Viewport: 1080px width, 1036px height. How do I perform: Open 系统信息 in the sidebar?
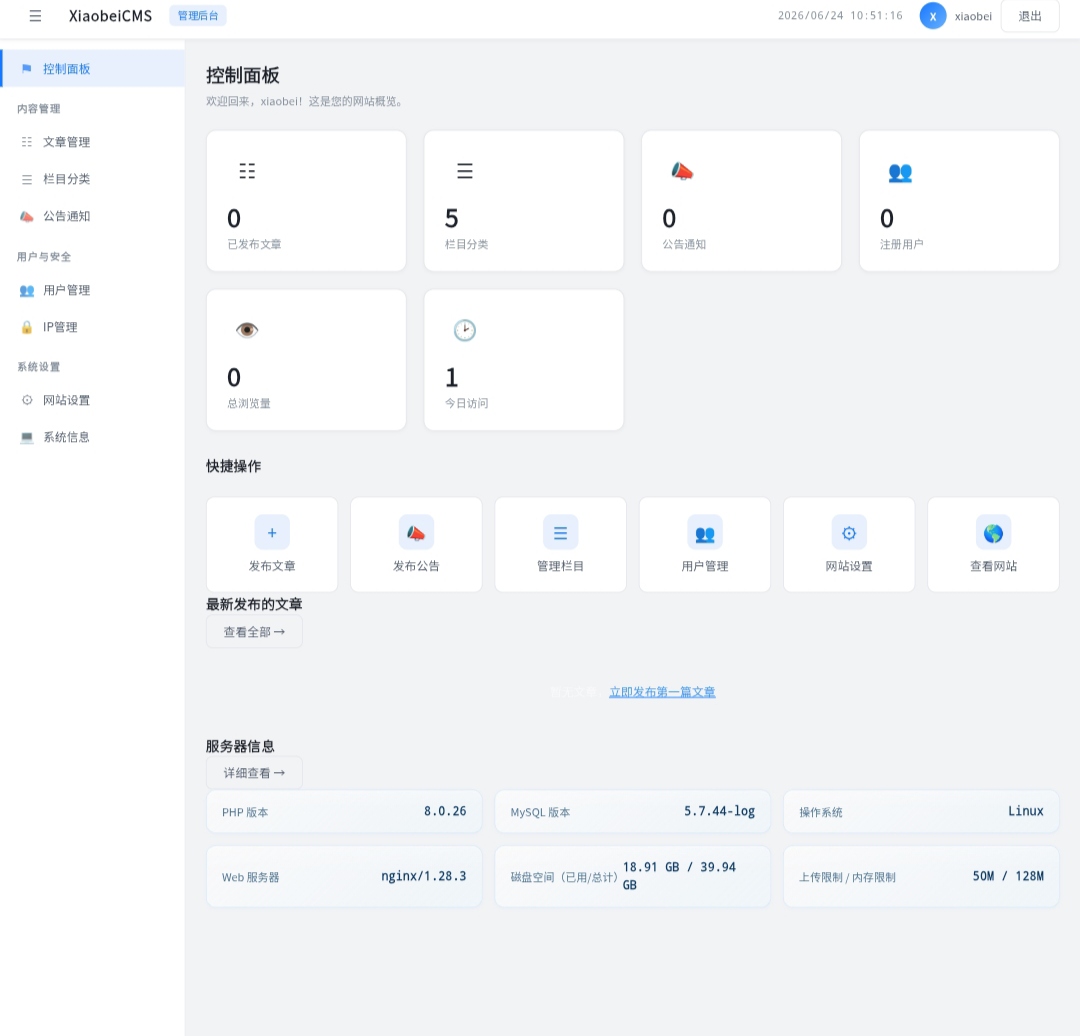click(x=93, y=437)
